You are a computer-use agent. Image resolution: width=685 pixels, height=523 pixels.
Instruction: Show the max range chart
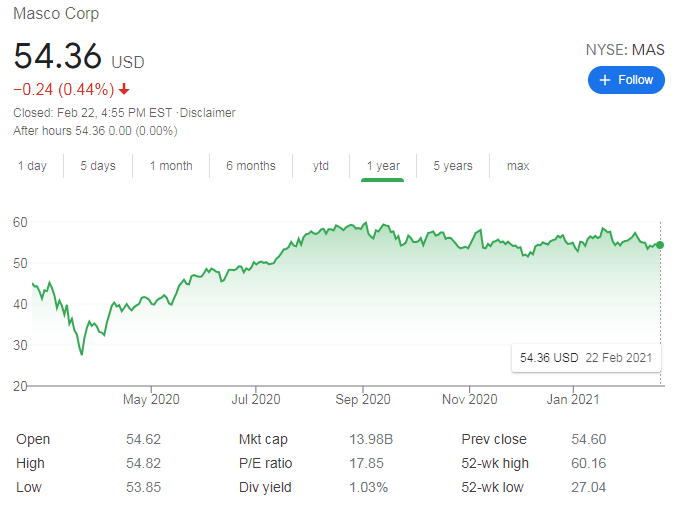coord(518,166)
